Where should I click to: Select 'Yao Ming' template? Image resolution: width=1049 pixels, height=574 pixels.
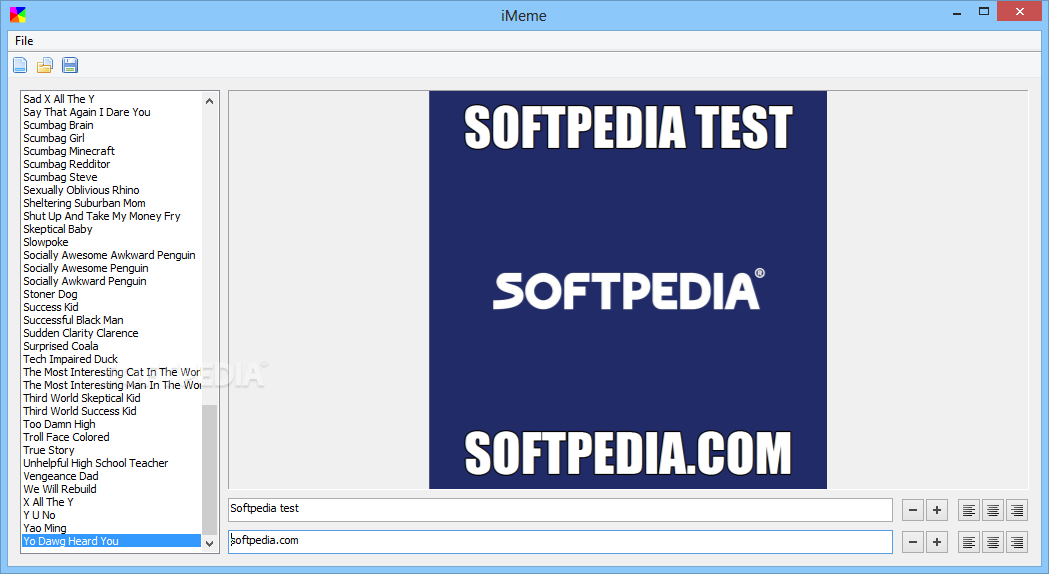(x=45, y=529)
